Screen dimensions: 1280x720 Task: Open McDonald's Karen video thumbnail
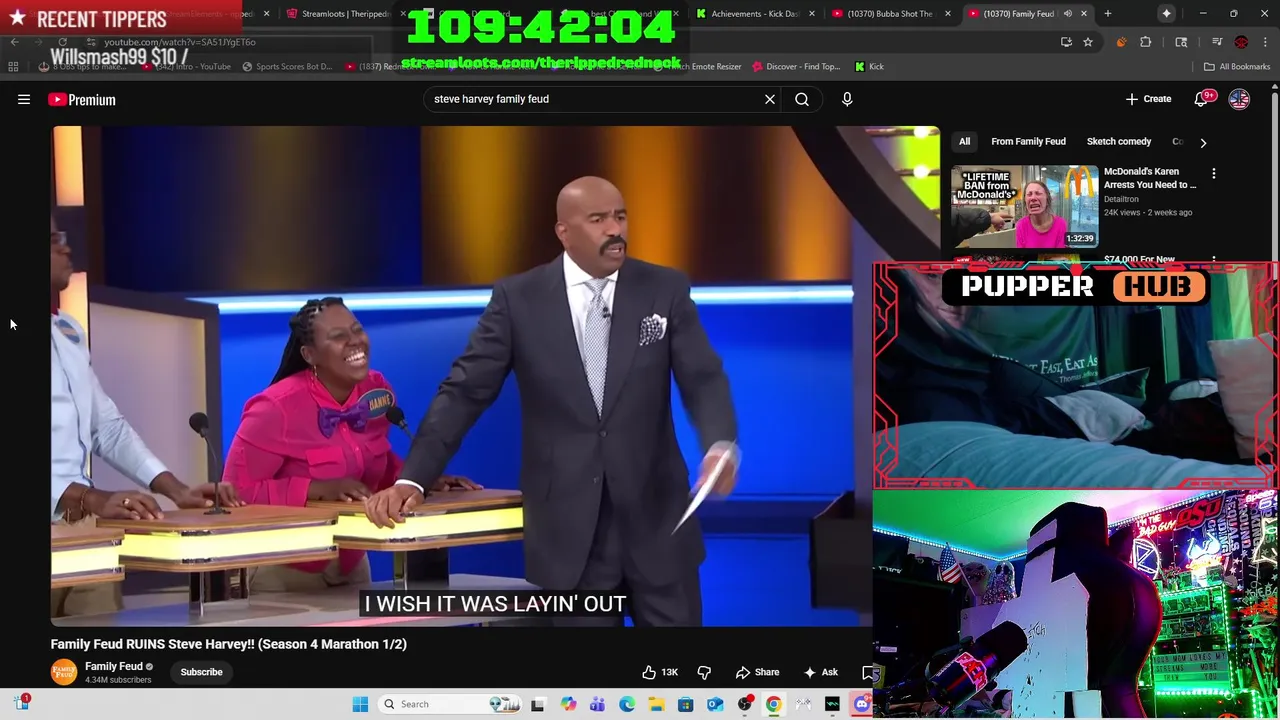pyautogui.click(x=1025, y=206)
